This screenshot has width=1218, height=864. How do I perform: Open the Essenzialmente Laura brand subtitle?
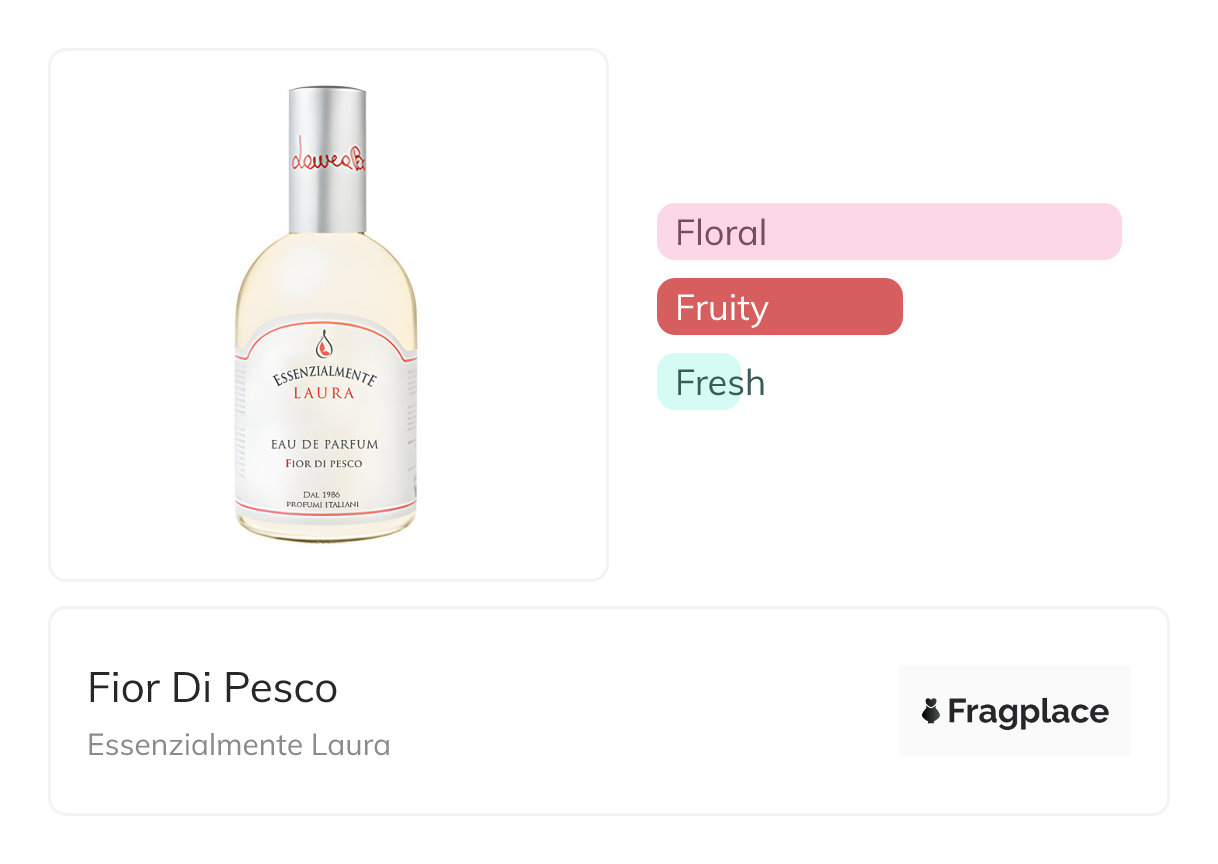(238, 745)
